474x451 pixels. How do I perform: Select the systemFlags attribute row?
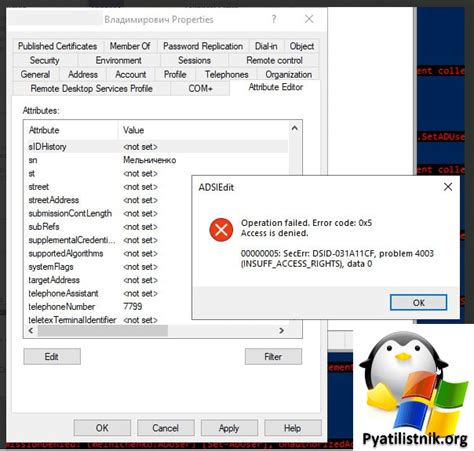pyautogui.click(x=108, y=267)
